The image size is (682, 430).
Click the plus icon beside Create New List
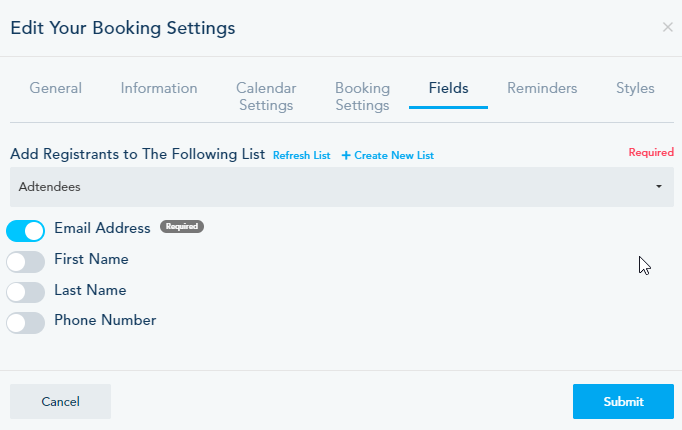[346, 156]
